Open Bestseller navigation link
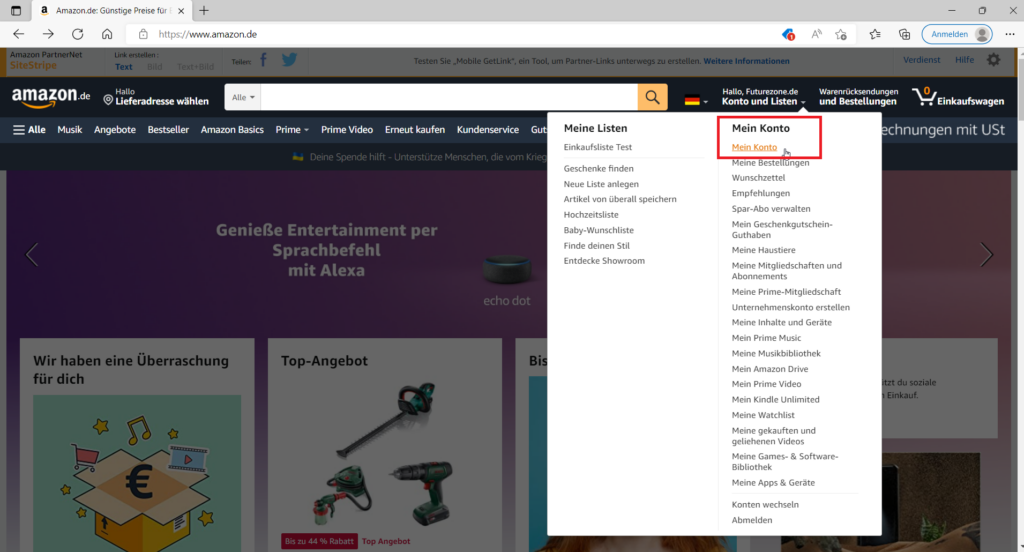The height and width of the screenshot is (552, 1024). coord(168,129)
